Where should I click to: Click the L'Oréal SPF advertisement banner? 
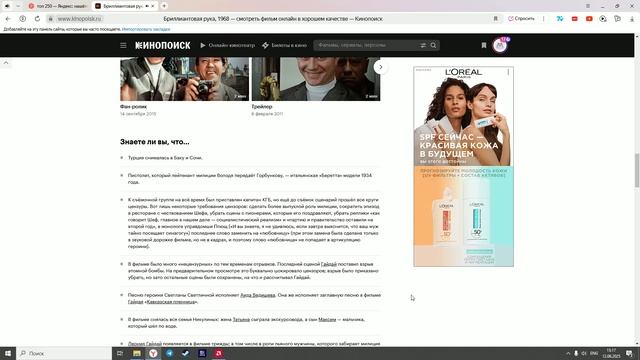464,167
